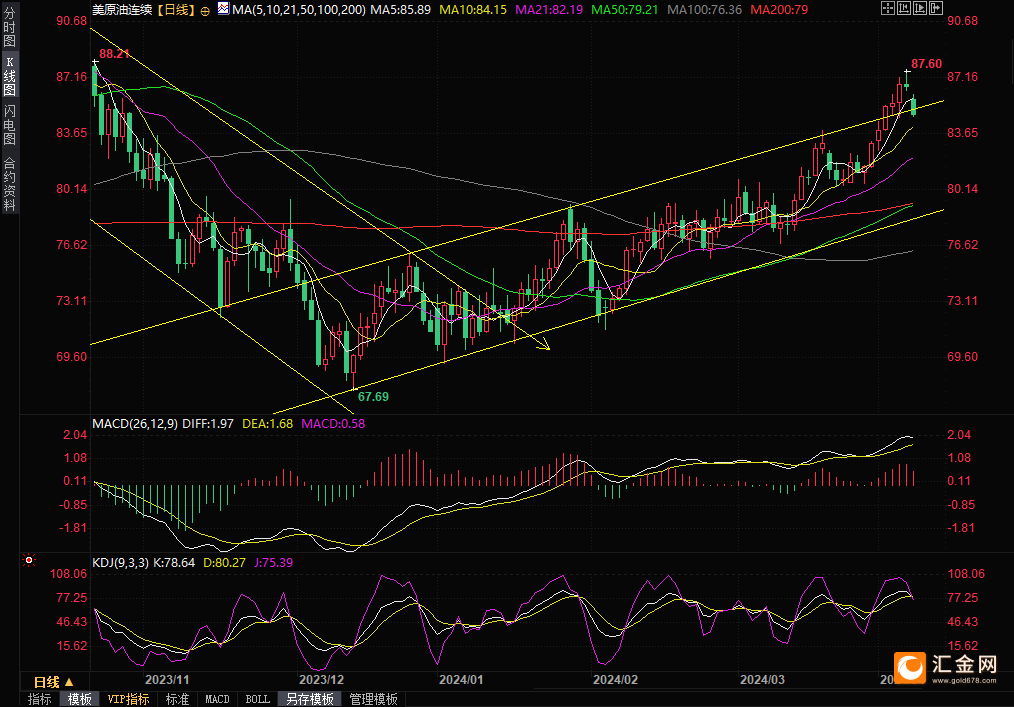The height and width of the screenshot is (707, 1014).
Task: Click the 73.11 price on the left axis
Action: (72, 301)
